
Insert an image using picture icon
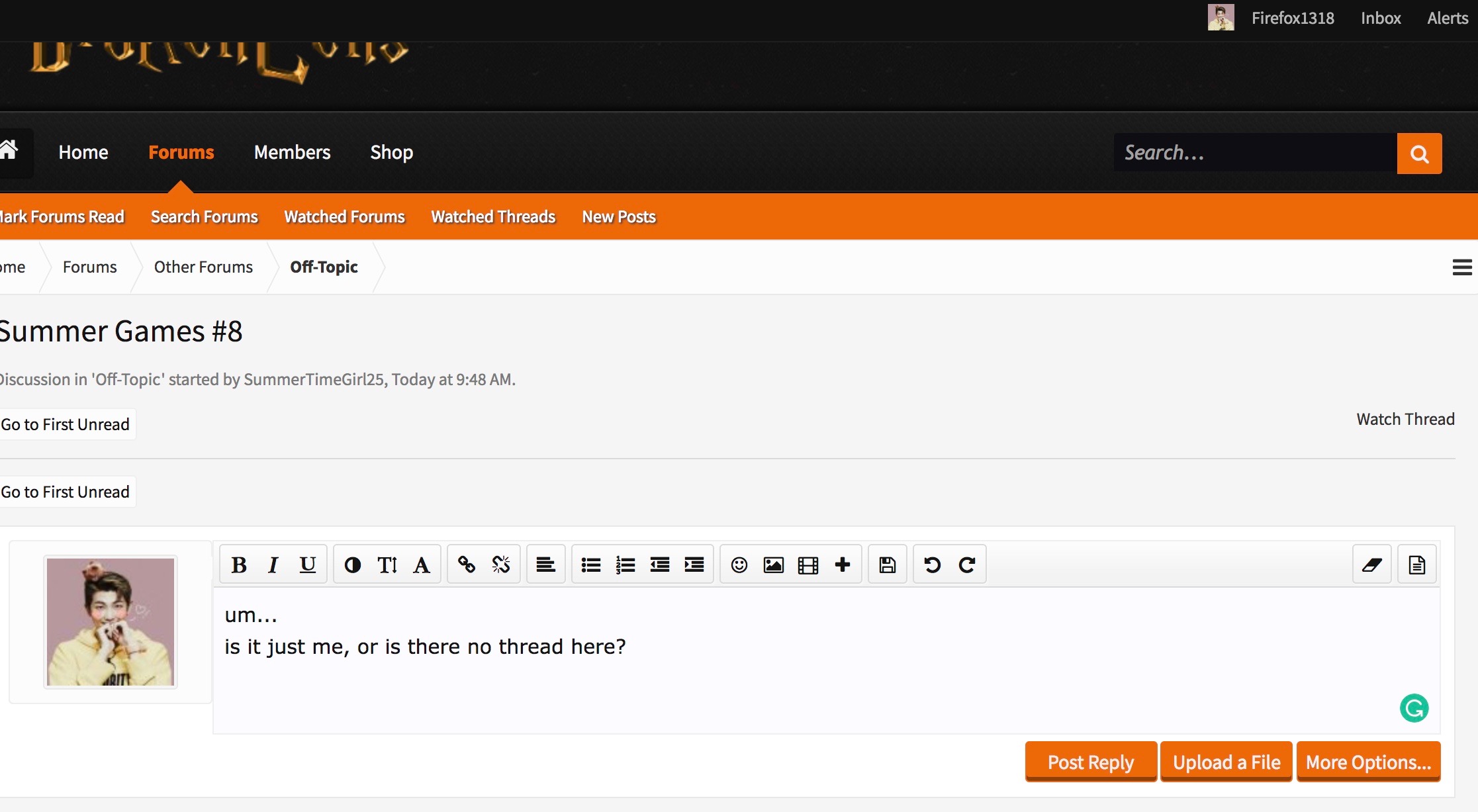tap(774, 564)
